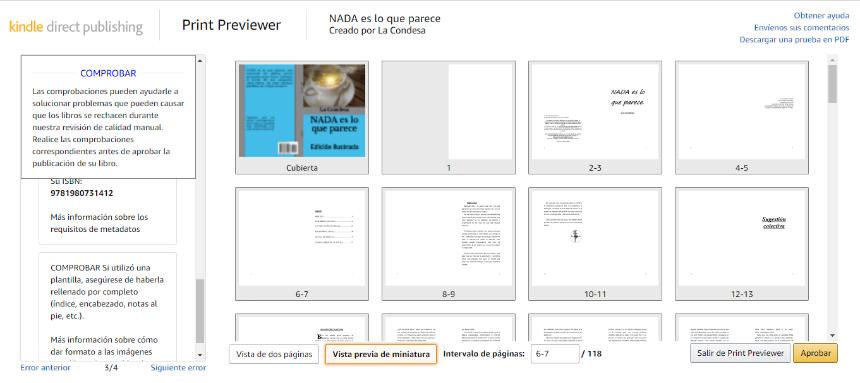
Task: Click the kindle direct publishing logo
Action: (76, 26)
